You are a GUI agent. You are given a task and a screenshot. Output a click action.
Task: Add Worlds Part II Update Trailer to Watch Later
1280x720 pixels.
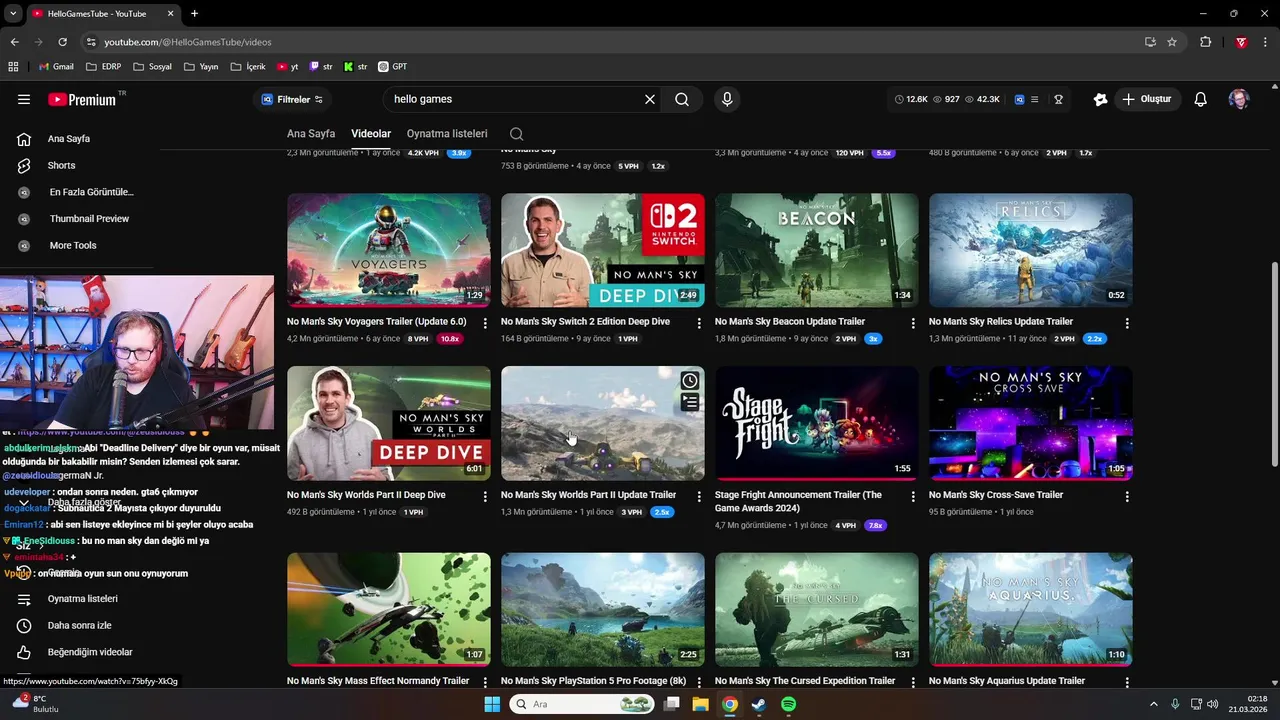690,381
